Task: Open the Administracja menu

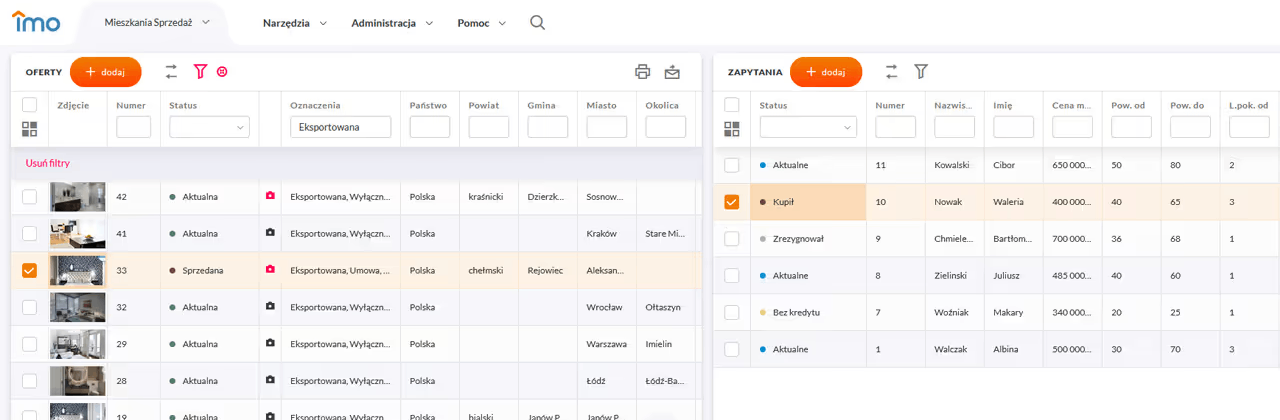Action: [391, 23]
